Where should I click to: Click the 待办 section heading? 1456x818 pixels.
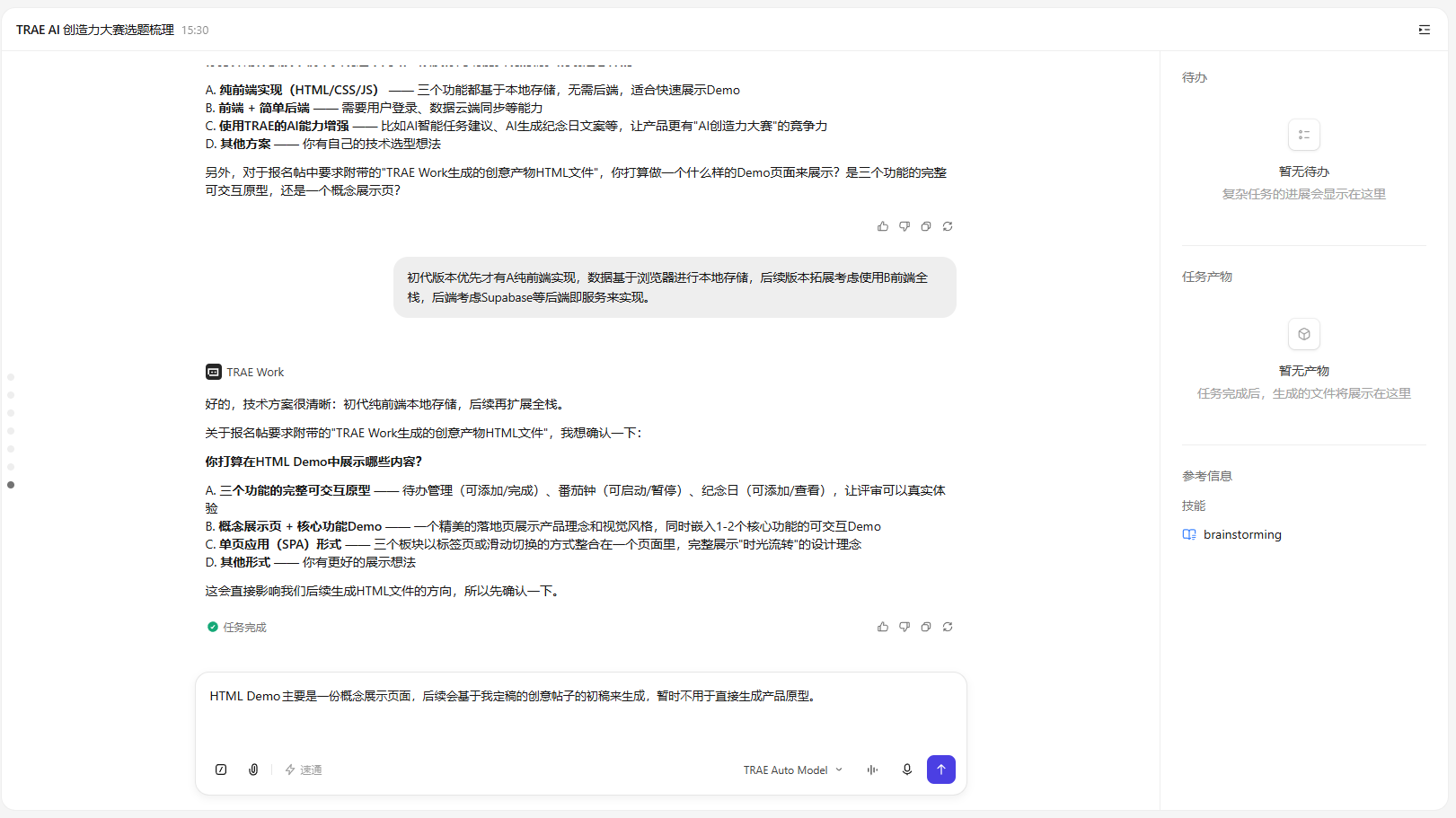pyautogui.click(x=1195, y=77)
